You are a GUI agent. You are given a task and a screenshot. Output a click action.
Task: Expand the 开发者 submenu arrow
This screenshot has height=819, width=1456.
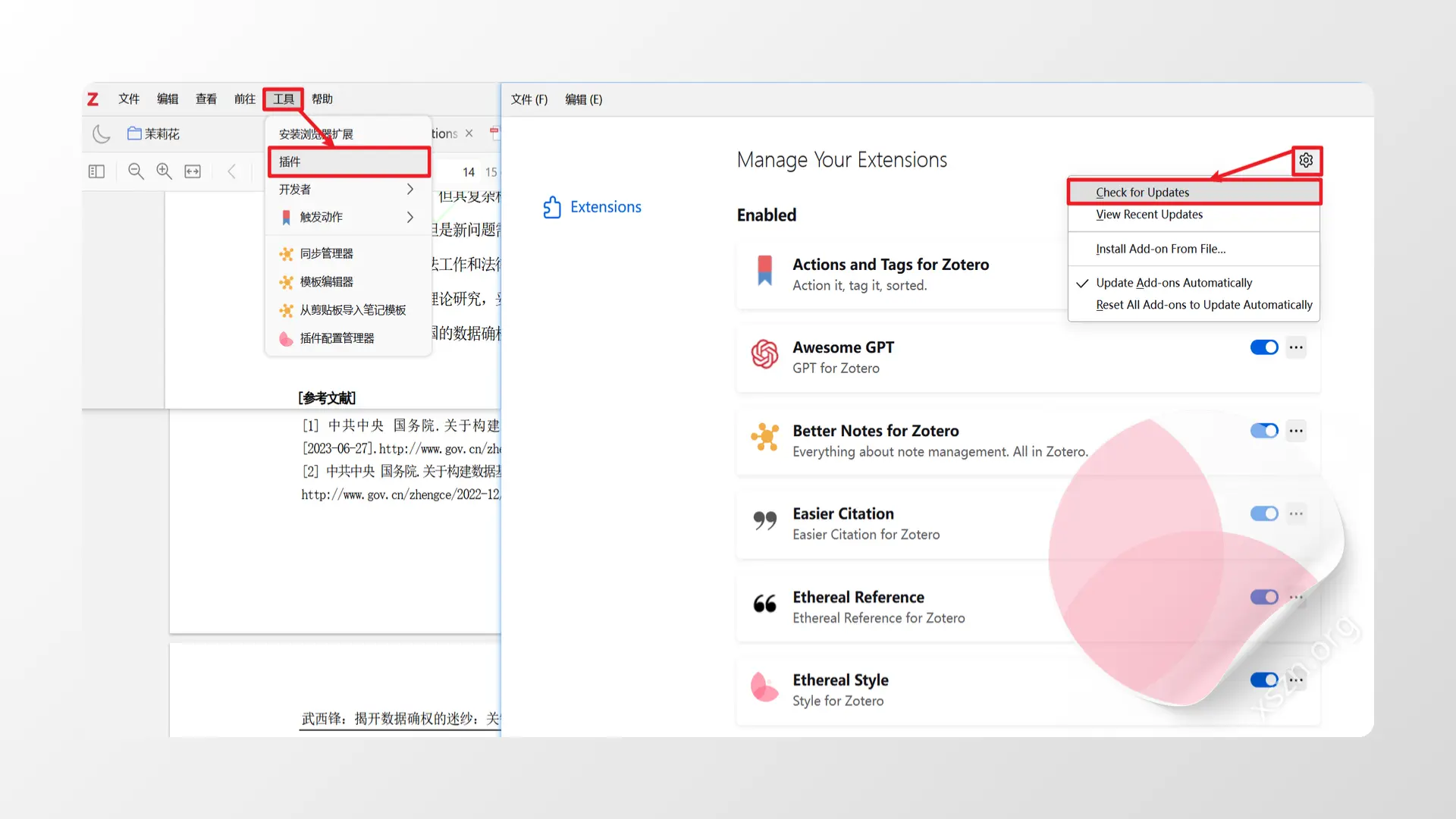410,190
